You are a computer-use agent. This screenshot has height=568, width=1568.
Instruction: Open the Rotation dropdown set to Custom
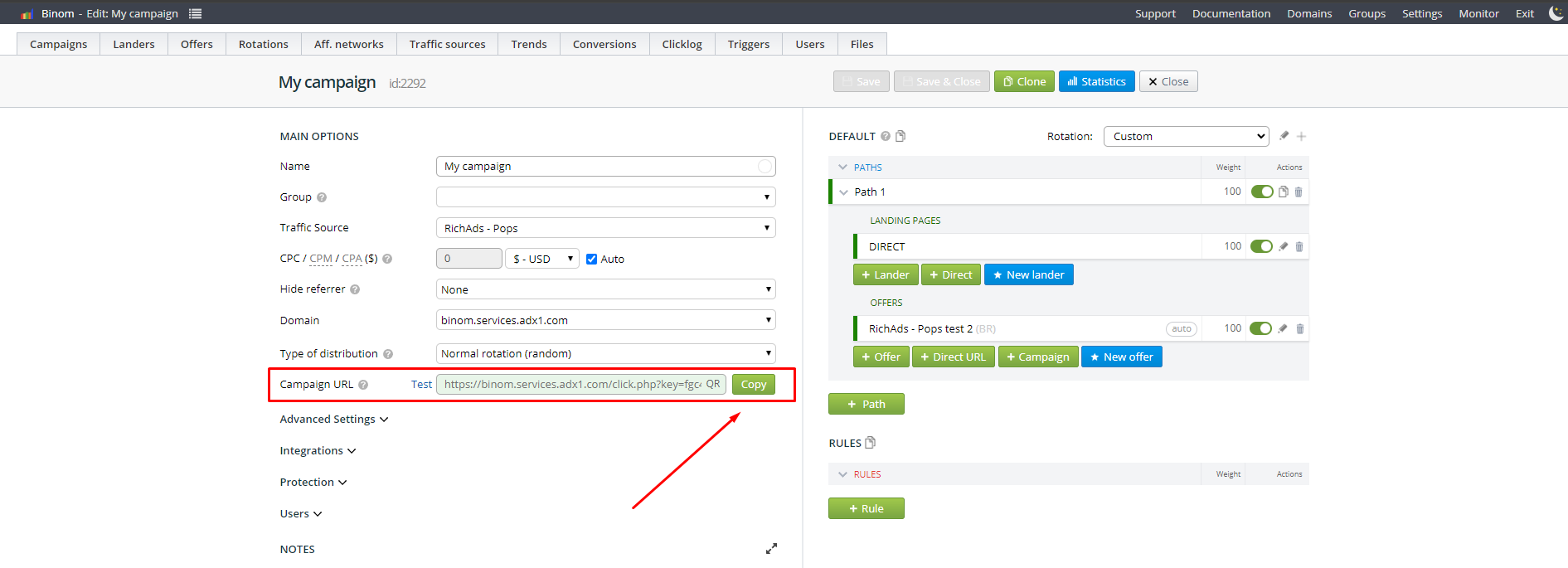pyautogui.click(x=1187, y=136)
